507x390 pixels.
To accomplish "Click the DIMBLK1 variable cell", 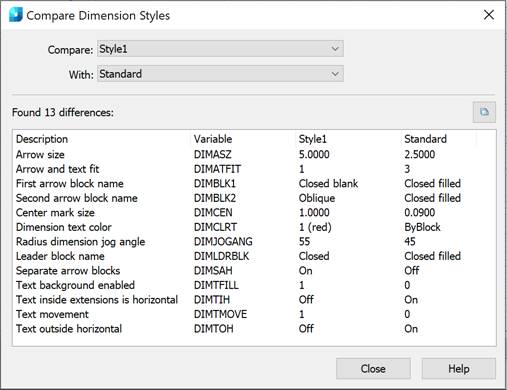I will [215, 183].
